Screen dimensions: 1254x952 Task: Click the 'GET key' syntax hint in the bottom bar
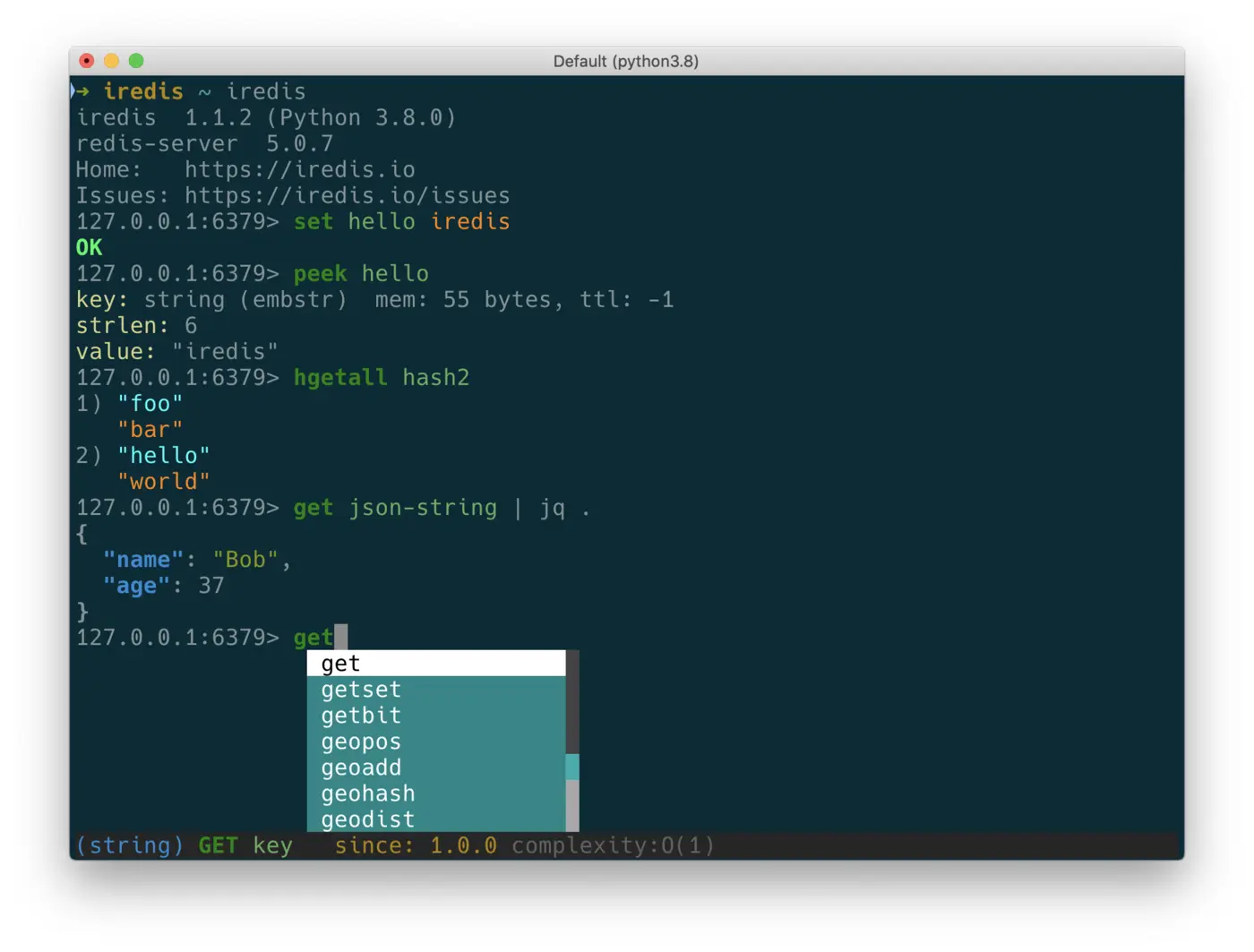pyautogui.click(x=245, y=845)
